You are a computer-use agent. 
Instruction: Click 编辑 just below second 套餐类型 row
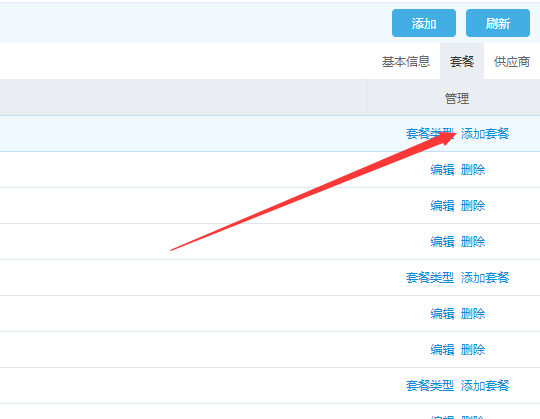442,314
